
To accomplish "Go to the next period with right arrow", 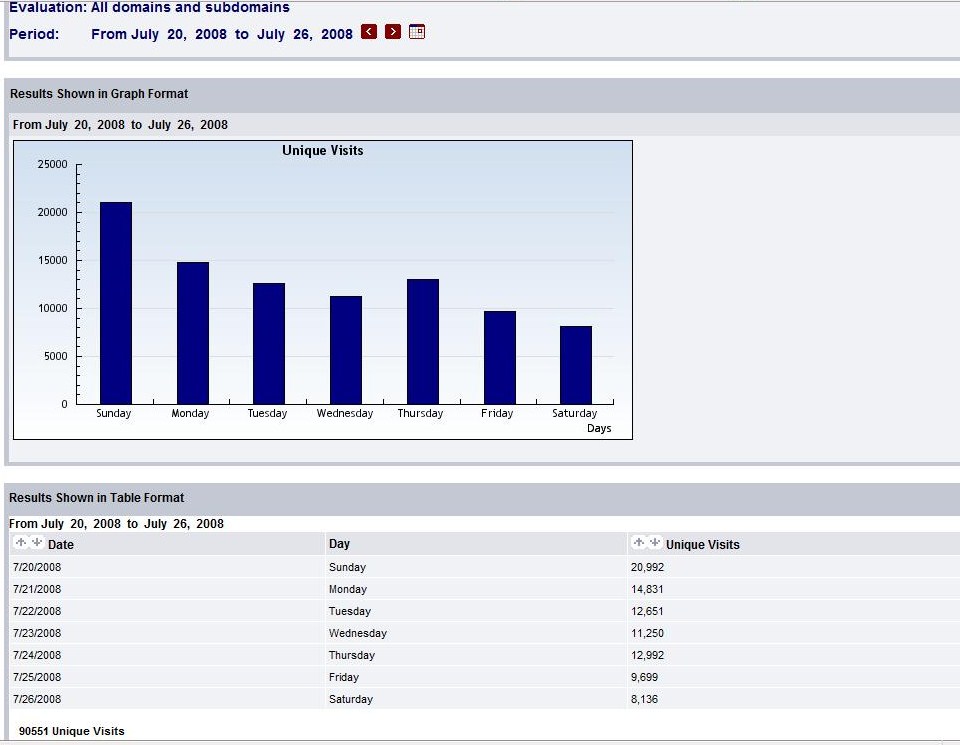I will click(393, 32).
